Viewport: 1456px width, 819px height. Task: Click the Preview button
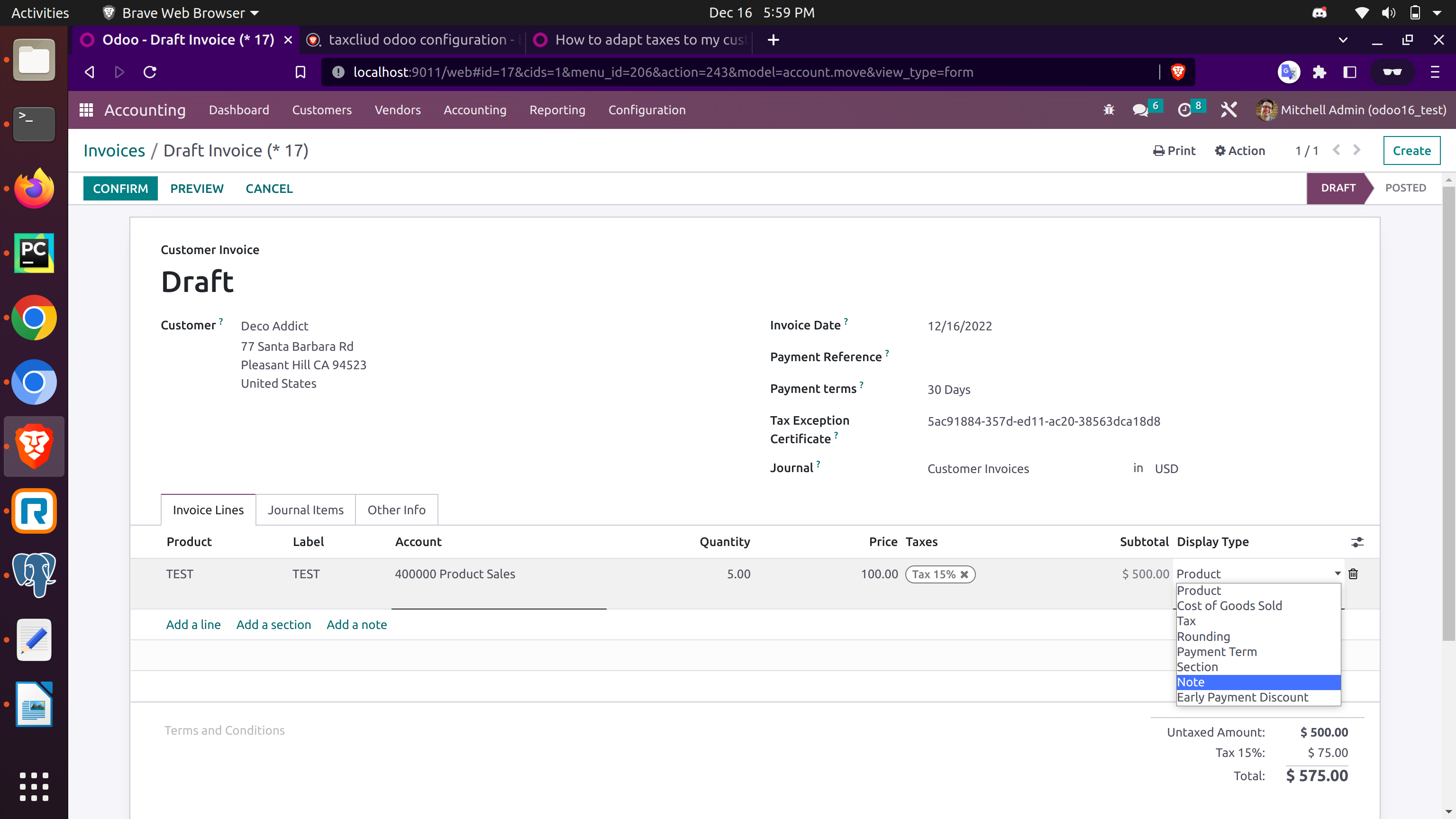click(x=197, y=188)
